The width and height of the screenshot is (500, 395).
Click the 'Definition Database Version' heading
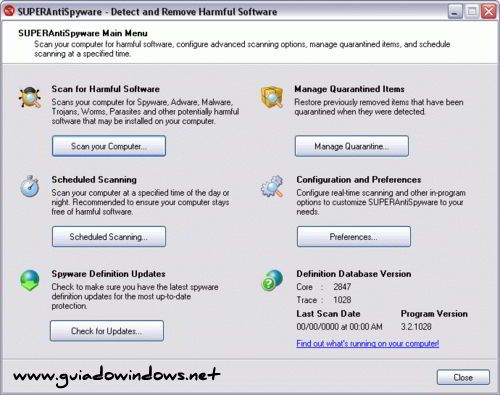coord(354,274)
